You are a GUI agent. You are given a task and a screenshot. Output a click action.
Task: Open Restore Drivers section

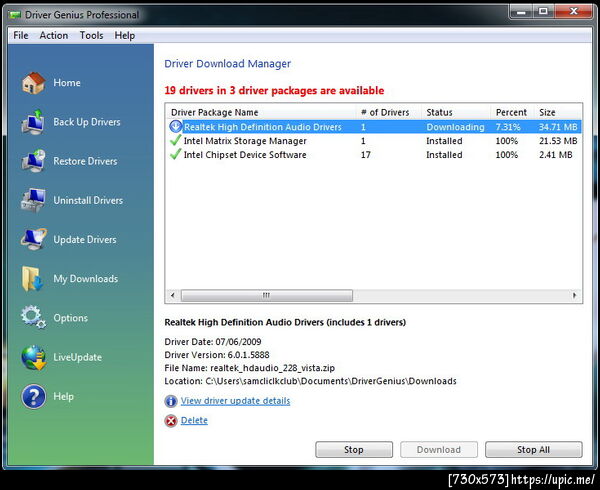click(x=85, y=161)
